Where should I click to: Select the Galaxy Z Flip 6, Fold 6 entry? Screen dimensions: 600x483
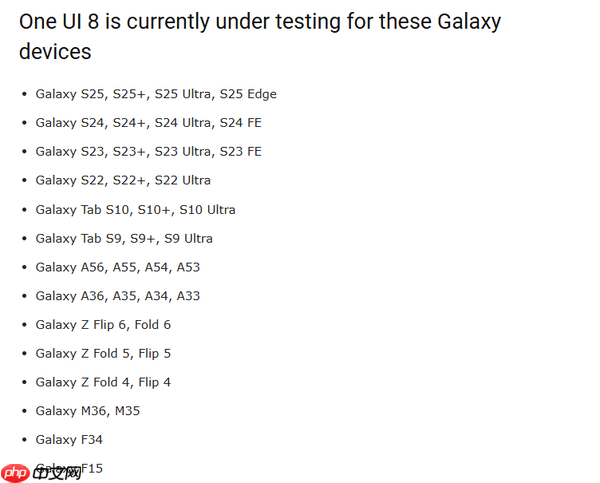(x=103, y=325)
